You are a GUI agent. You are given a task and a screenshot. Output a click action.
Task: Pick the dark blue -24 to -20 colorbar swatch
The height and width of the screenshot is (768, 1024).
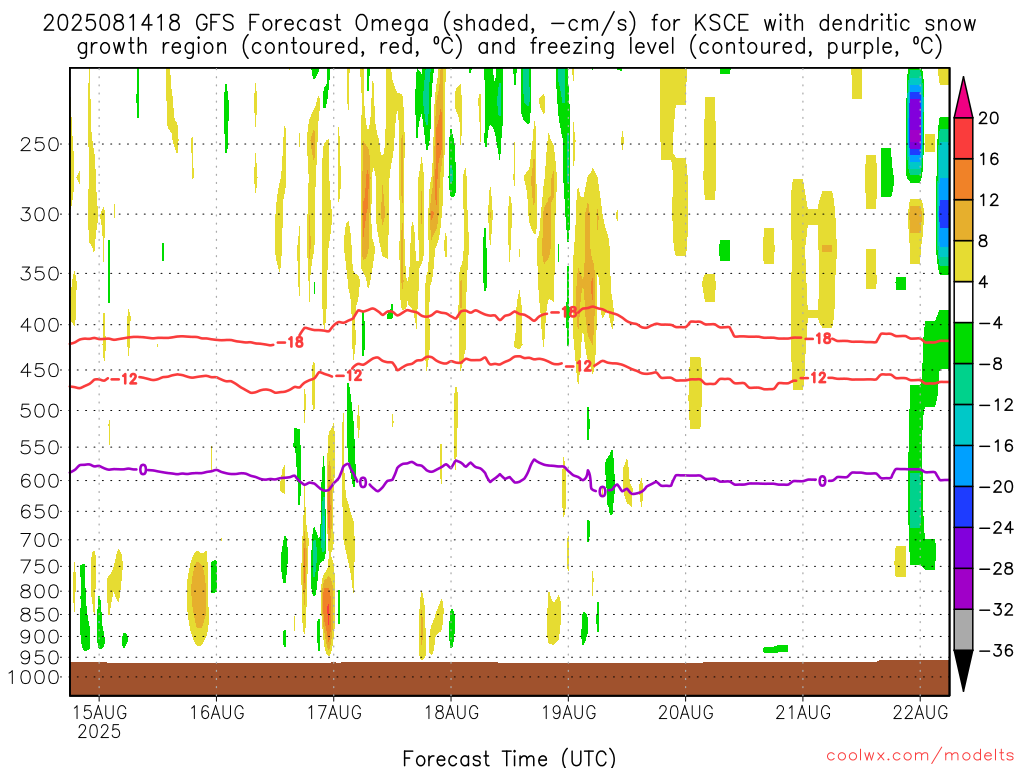pyautogui.click(x=963, y=507)
